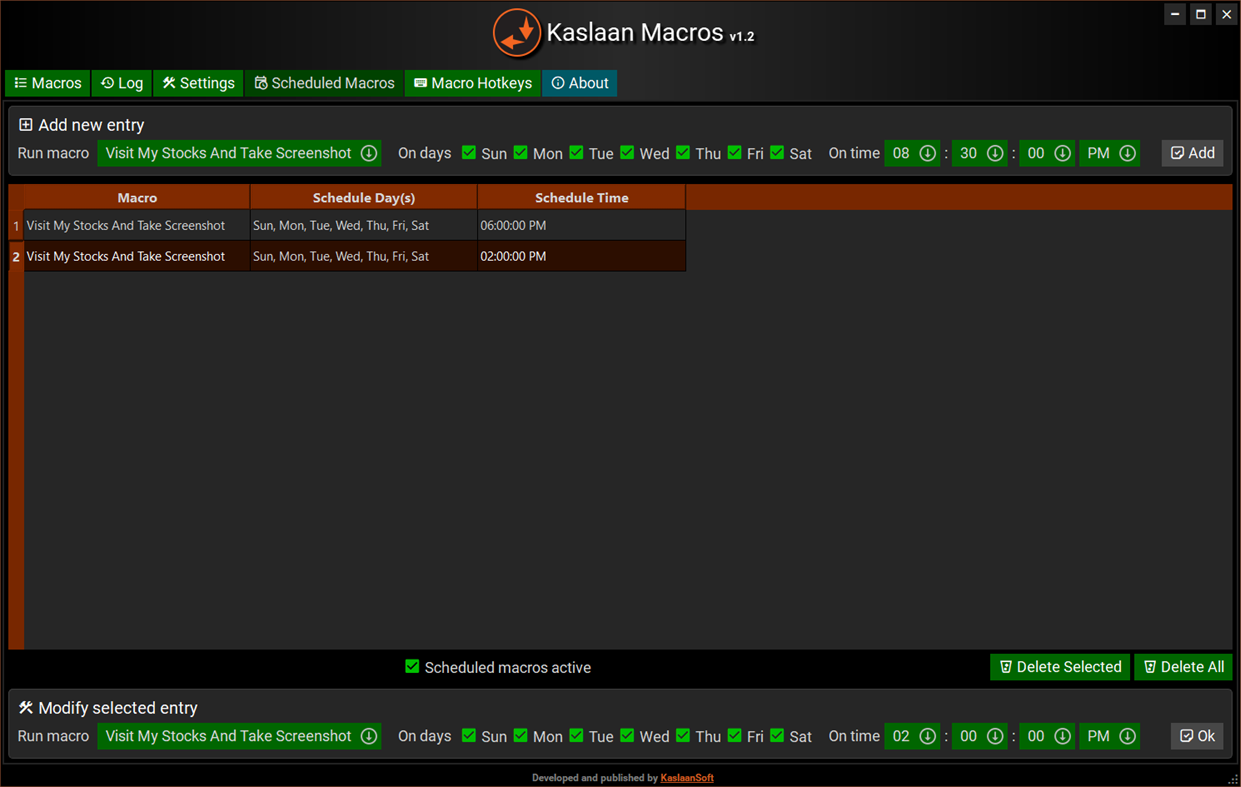Viewport: 1241px width, 787px height.
Task: Uncheck Sat in Modify selected entry days
Action: pos(777,736)
